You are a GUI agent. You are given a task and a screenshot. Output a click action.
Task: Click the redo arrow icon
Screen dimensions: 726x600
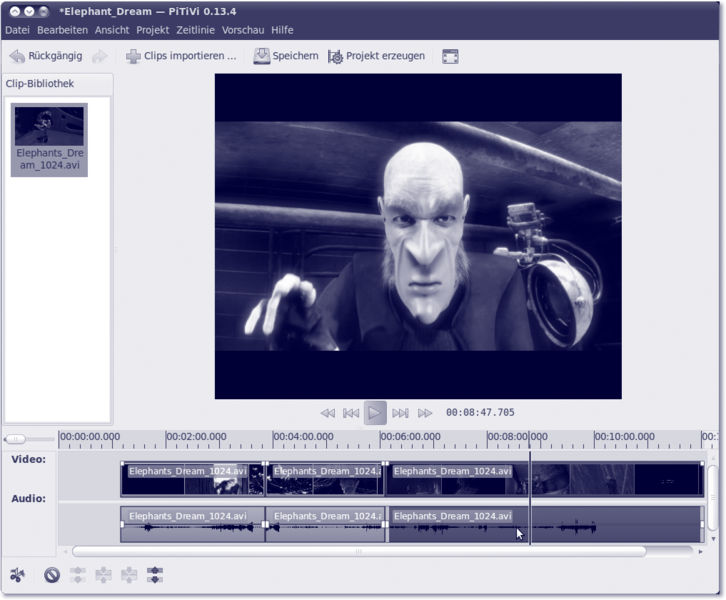(99, 56)
